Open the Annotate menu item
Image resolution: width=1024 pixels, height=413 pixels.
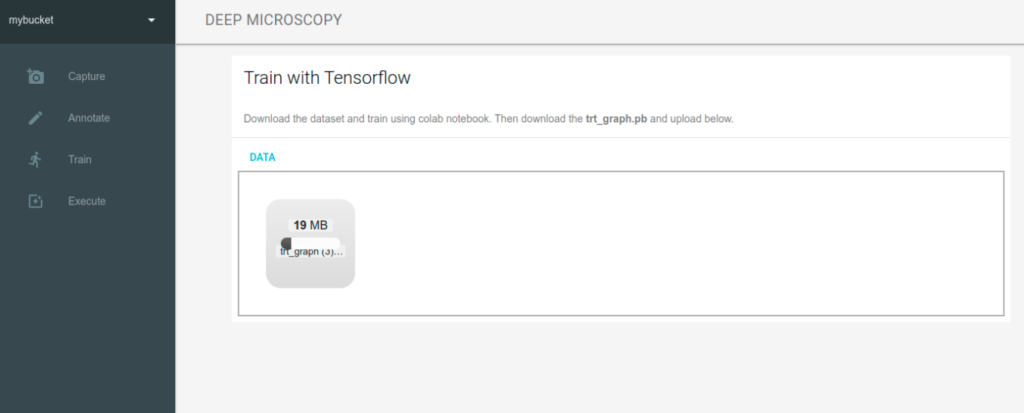tap(89, 118)
